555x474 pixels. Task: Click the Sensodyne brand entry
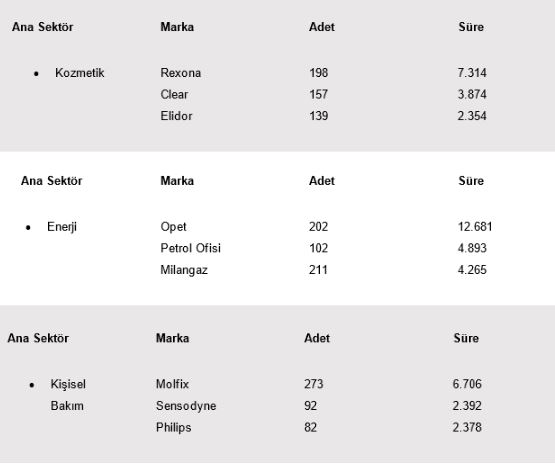186,406
